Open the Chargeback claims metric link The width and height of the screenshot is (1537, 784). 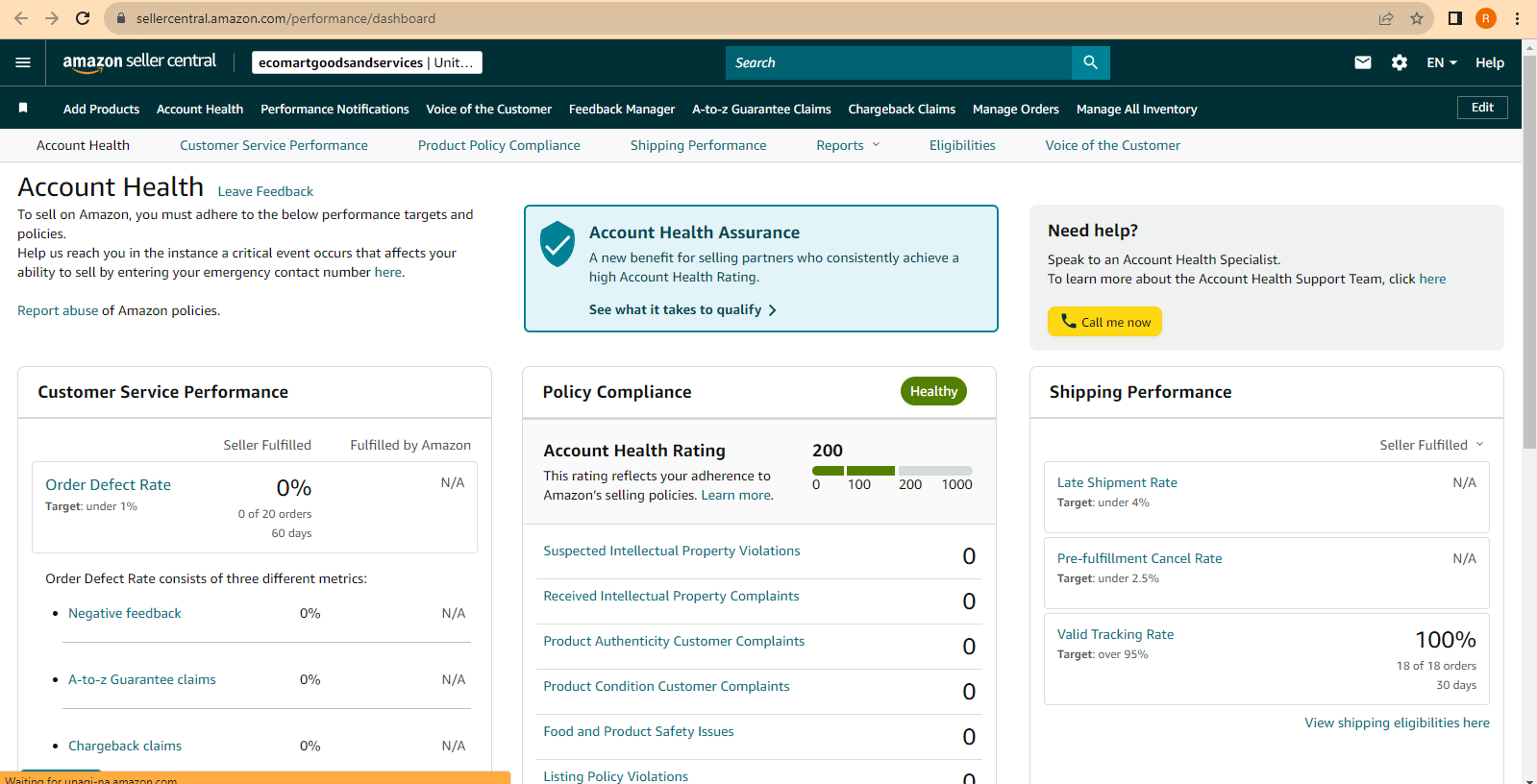[x=125, y=746]
